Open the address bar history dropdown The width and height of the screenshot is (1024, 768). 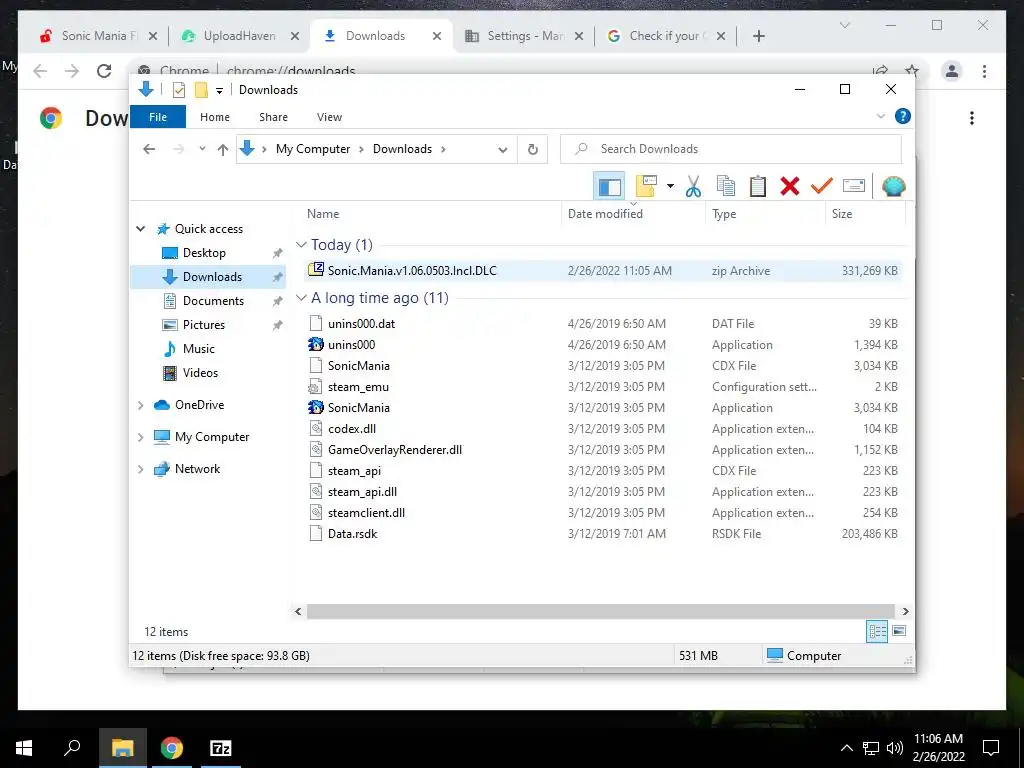(502, 150)
